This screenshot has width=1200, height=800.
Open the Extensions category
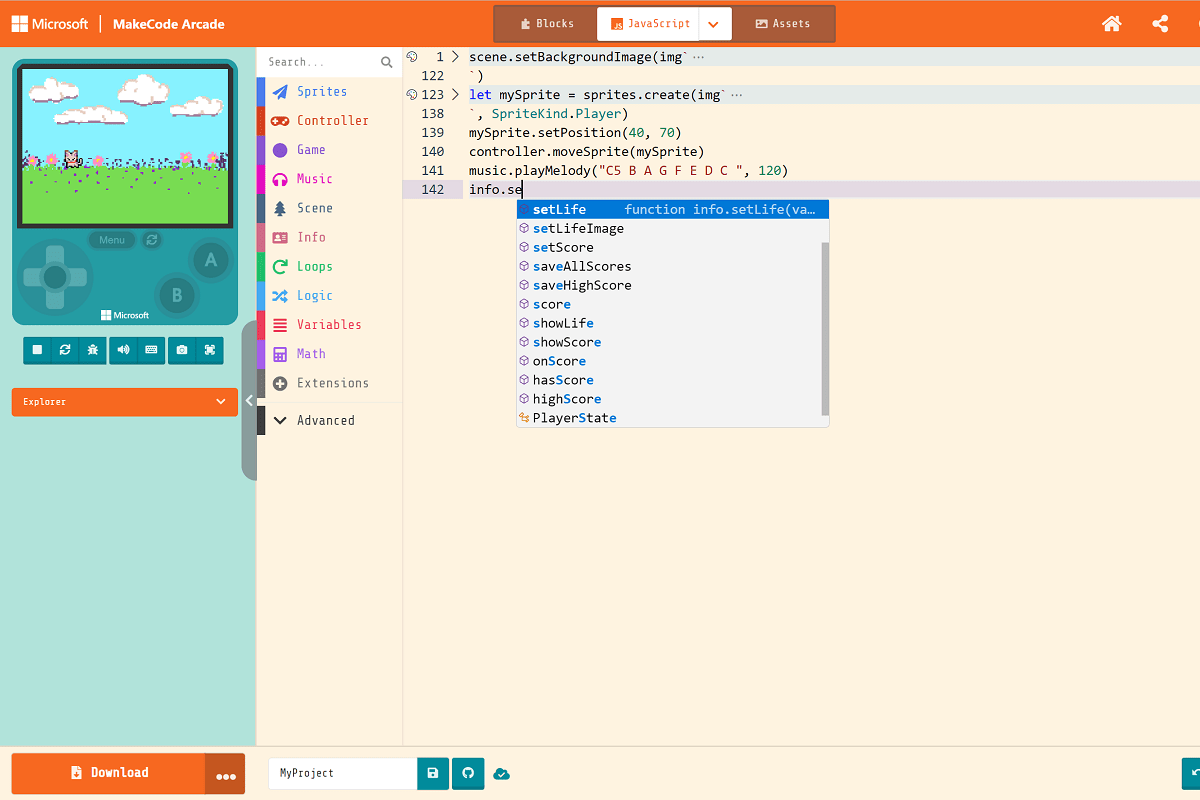tap(330, 383)
